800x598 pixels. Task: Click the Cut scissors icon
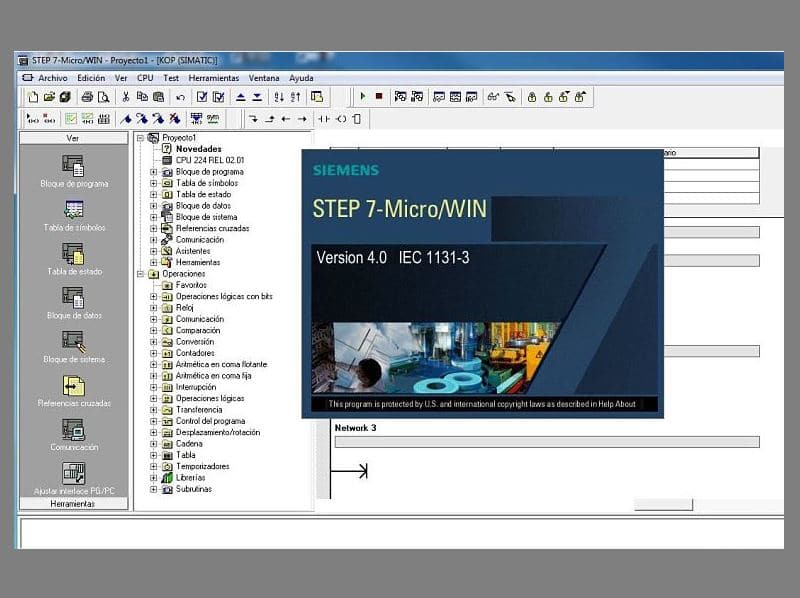126,96
